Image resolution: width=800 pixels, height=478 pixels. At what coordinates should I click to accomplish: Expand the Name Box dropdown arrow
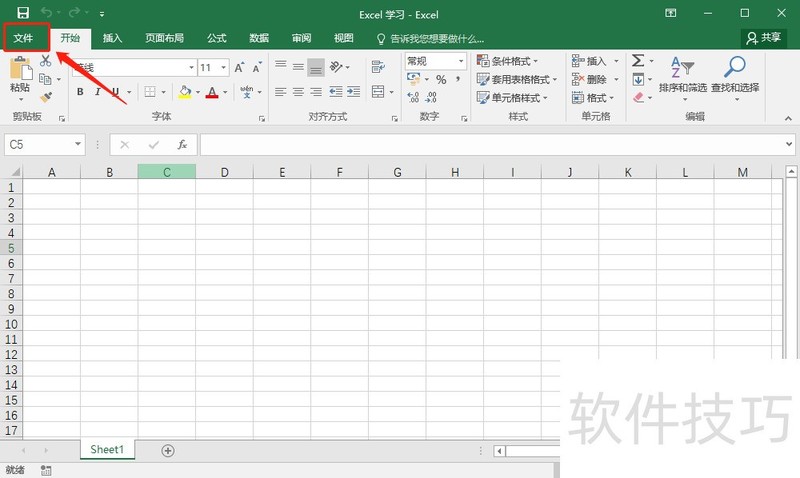[78, 145]
